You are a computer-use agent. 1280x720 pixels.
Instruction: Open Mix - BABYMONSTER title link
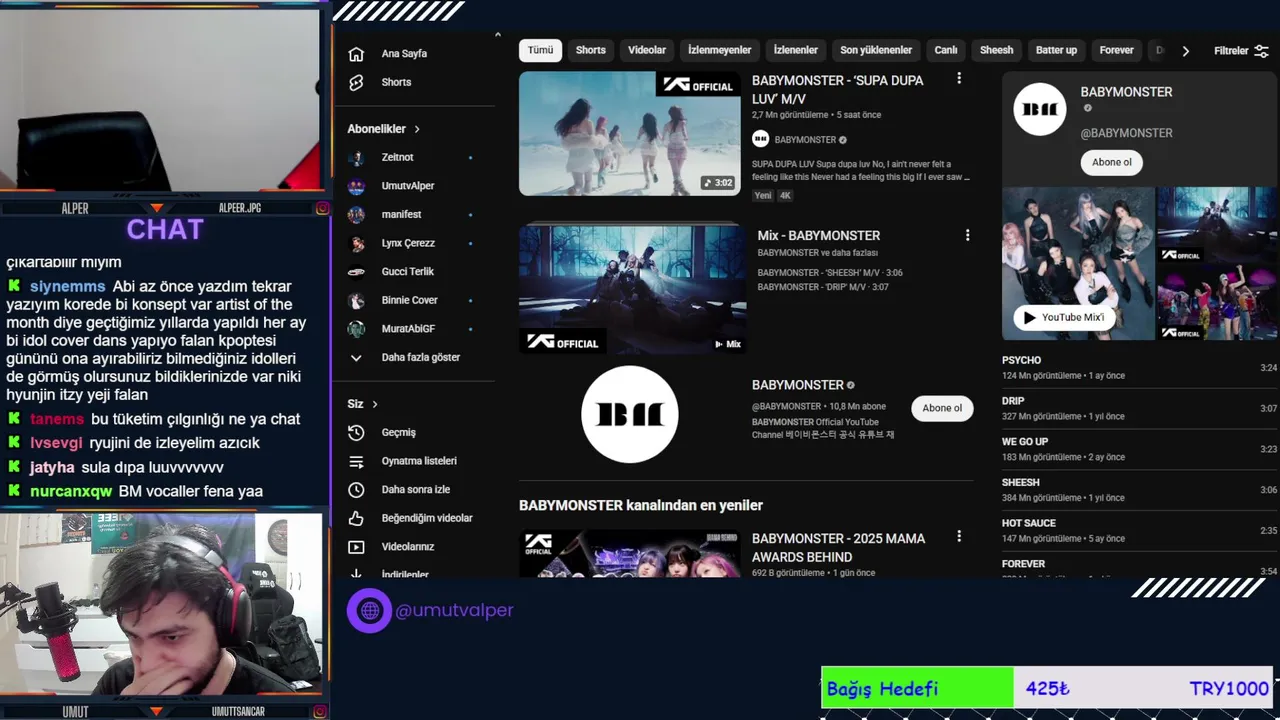click(819, 235)
